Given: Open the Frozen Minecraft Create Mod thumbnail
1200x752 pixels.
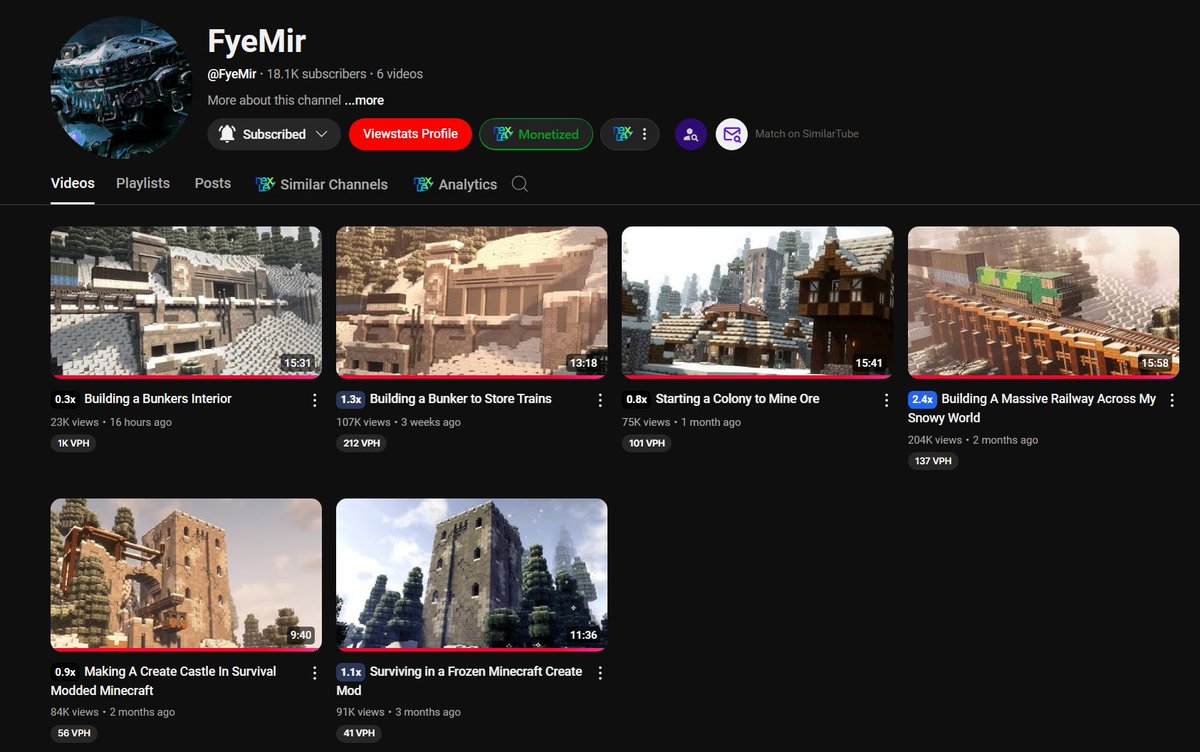Looking at the screenshot, I should tap(472, 575).
